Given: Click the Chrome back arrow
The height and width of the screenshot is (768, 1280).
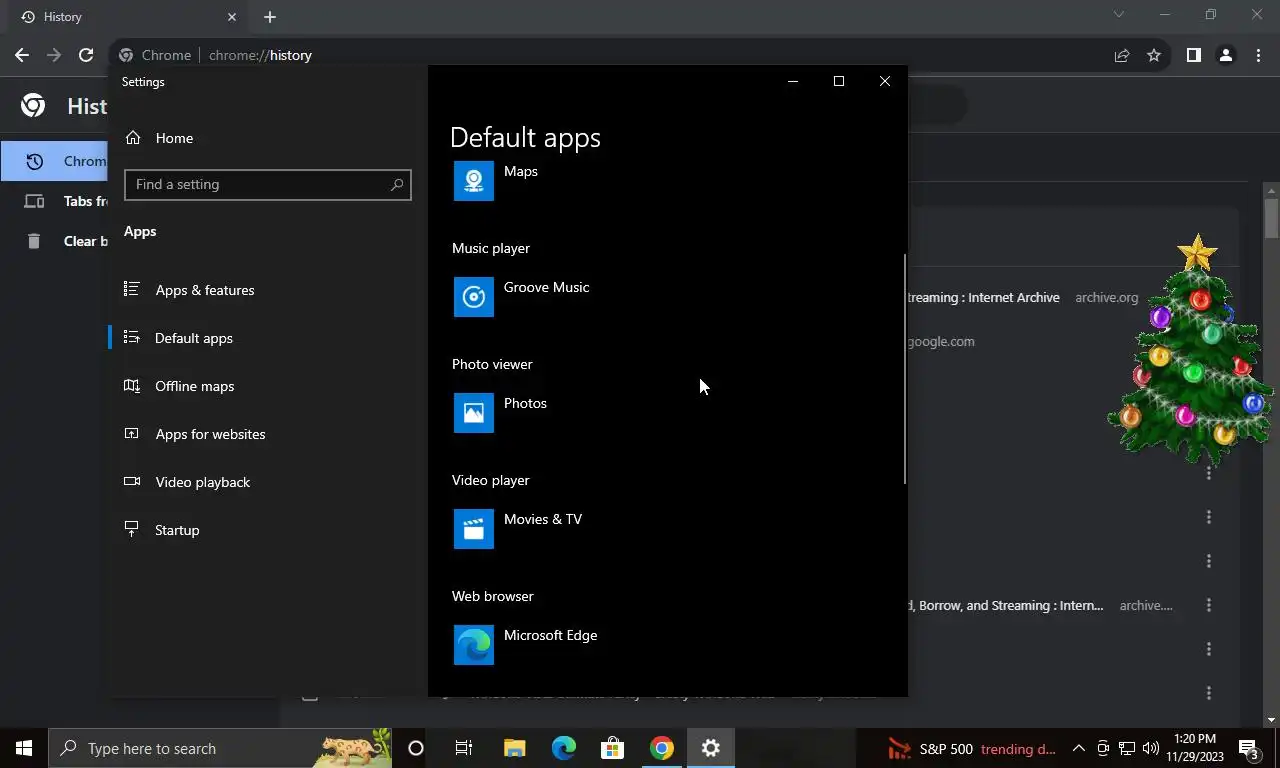Looking at the screenshot, I should coord(22,55).
